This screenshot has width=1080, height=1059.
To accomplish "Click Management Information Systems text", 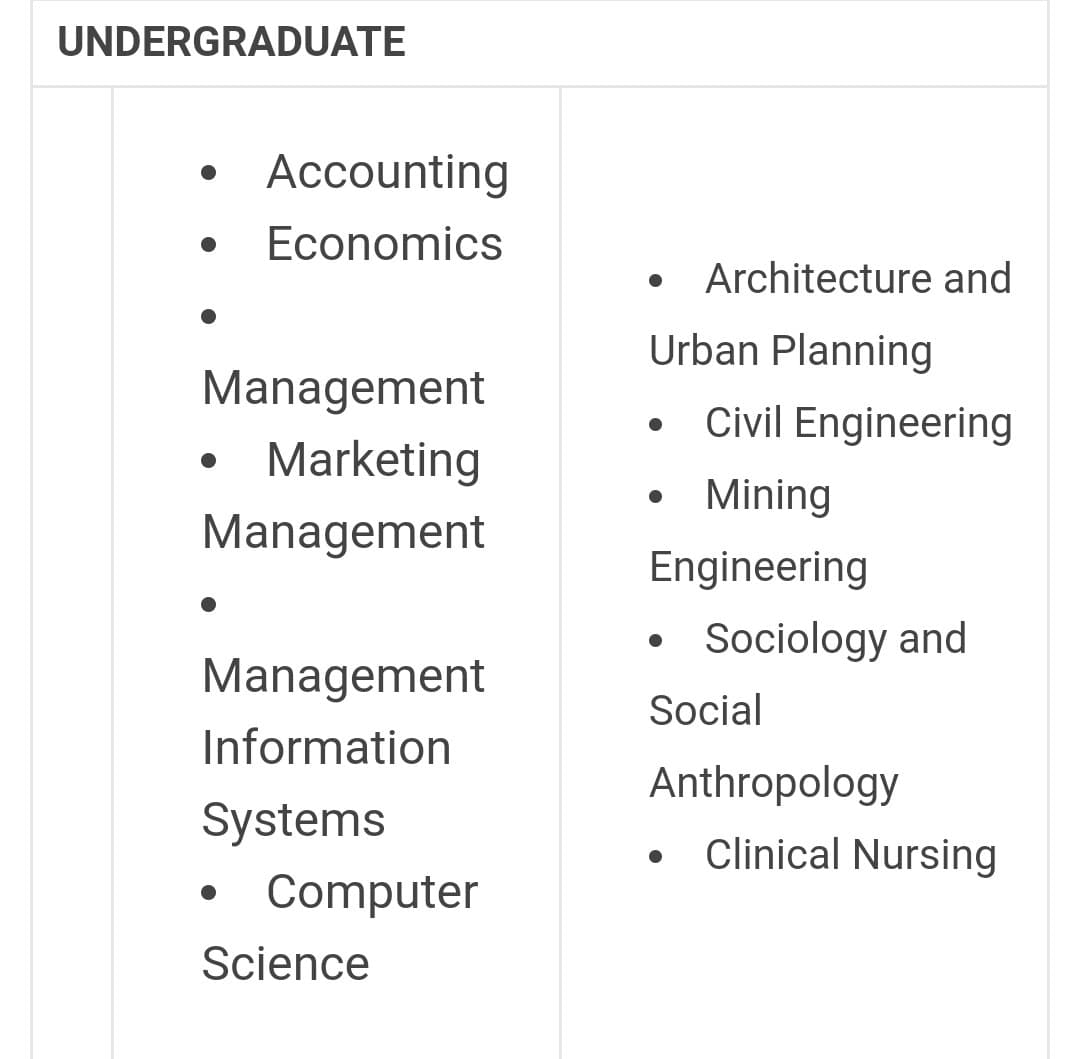I will coord(343,748).
